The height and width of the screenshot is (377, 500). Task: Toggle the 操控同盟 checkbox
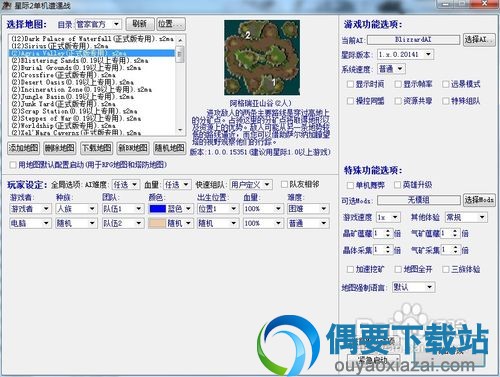(350, 101)
